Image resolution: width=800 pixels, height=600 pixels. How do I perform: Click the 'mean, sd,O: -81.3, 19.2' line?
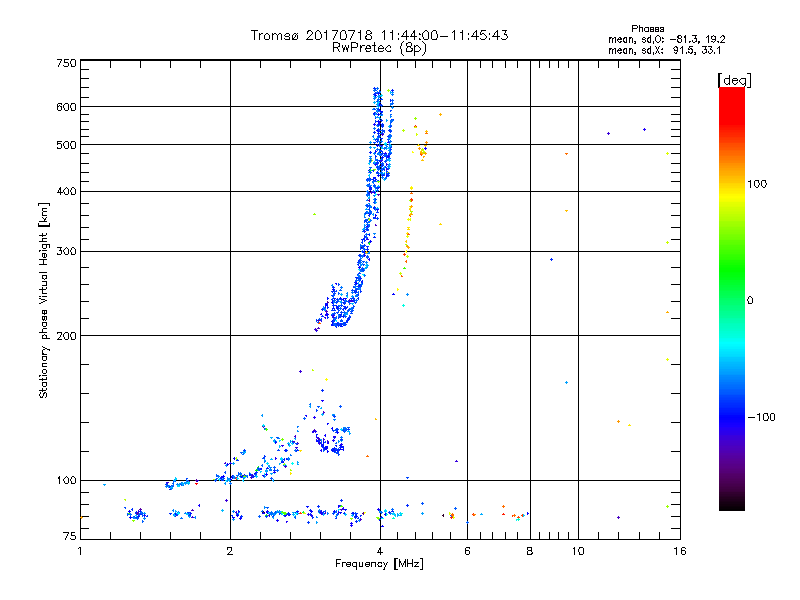pos(667,39)
